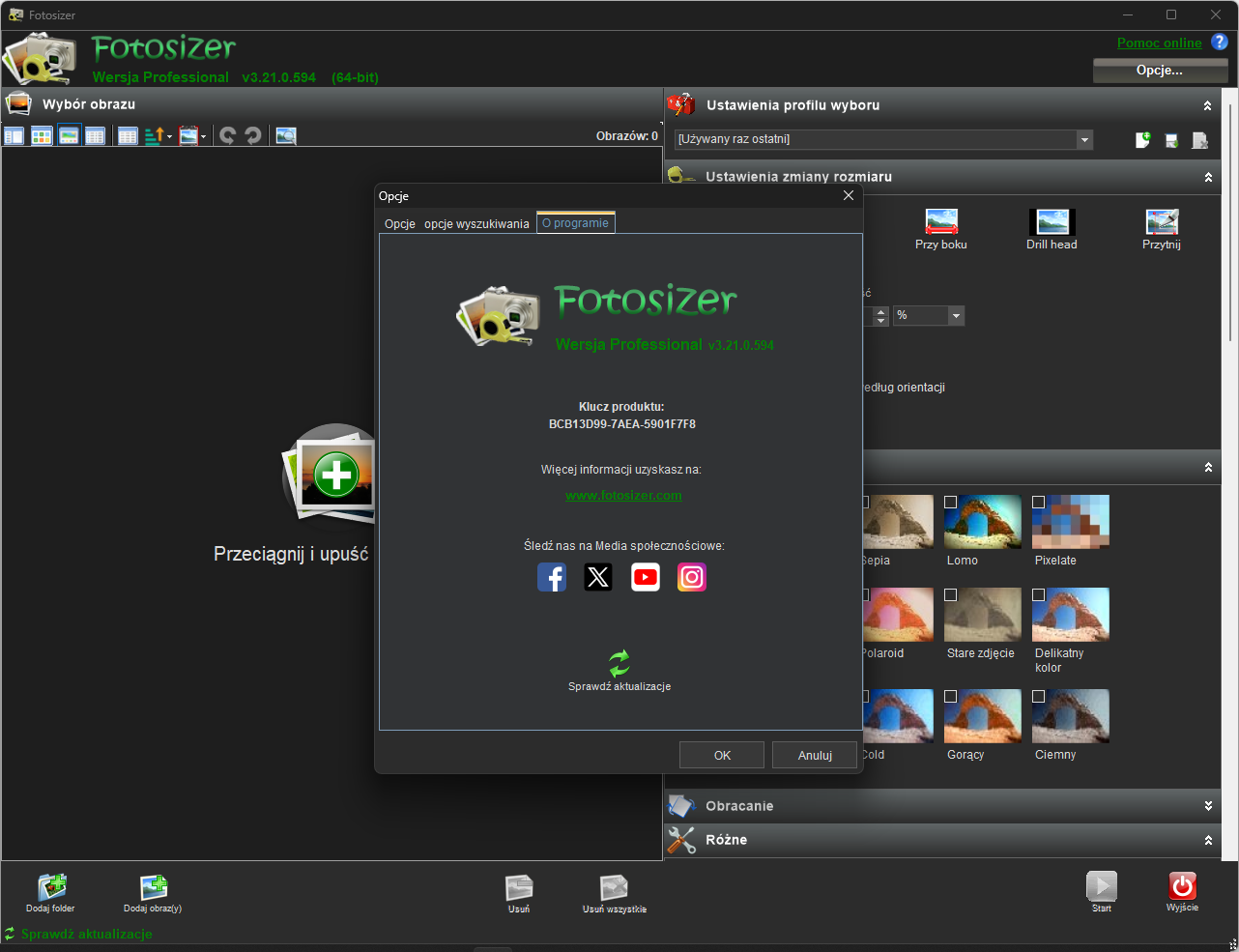This screenshot has width=1239, height=952.
Task: Click Sprawdź aktualizacje inside the Opcje dialog
Action: click(x=619, y=671)
